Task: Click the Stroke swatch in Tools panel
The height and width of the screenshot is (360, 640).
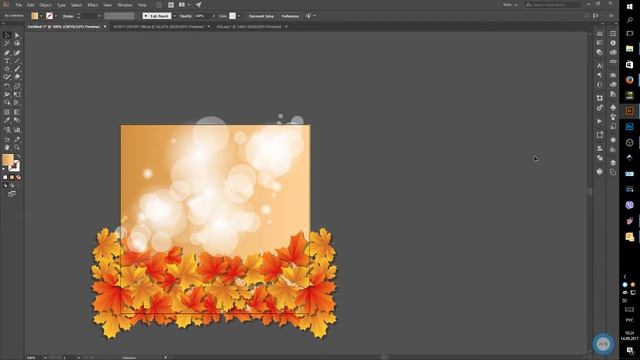Action: coord(14,166)
